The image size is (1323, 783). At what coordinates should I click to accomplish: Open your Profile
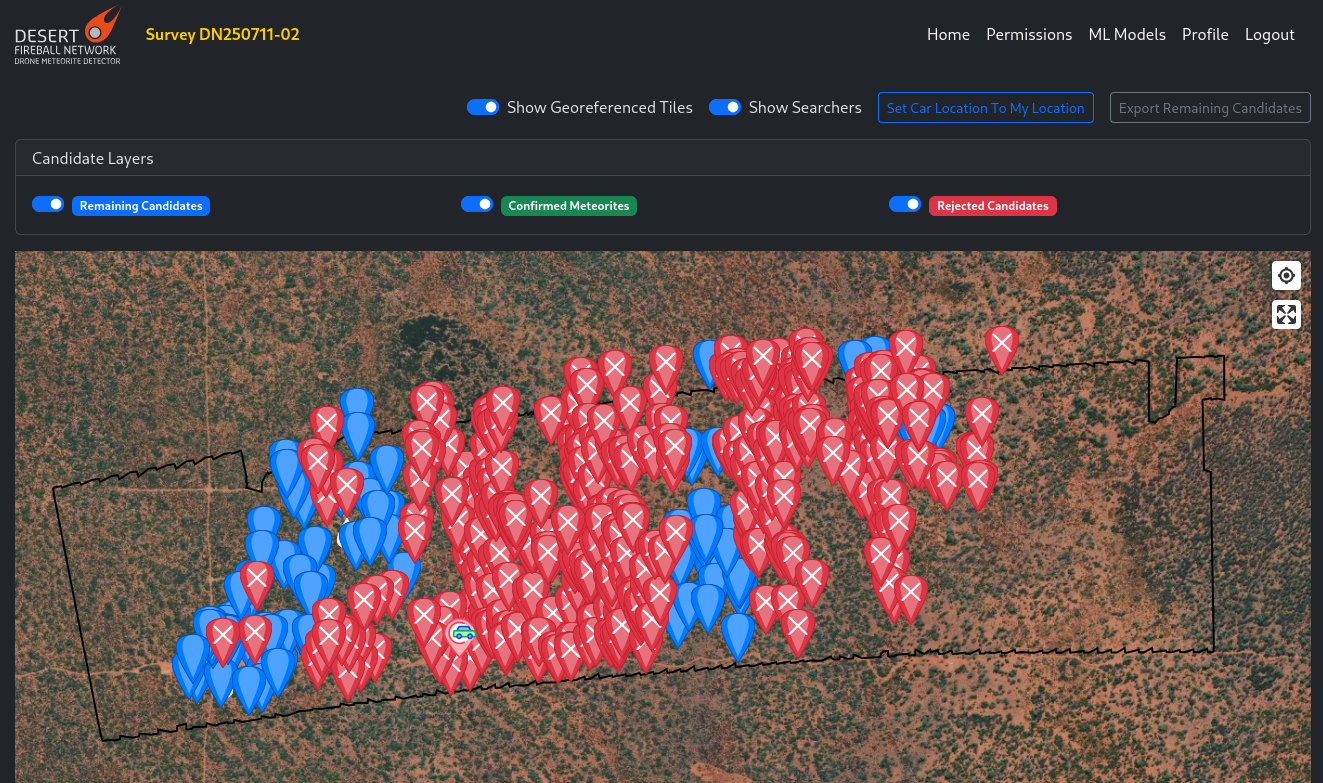pyautogui.click(x=1205, y=34)
